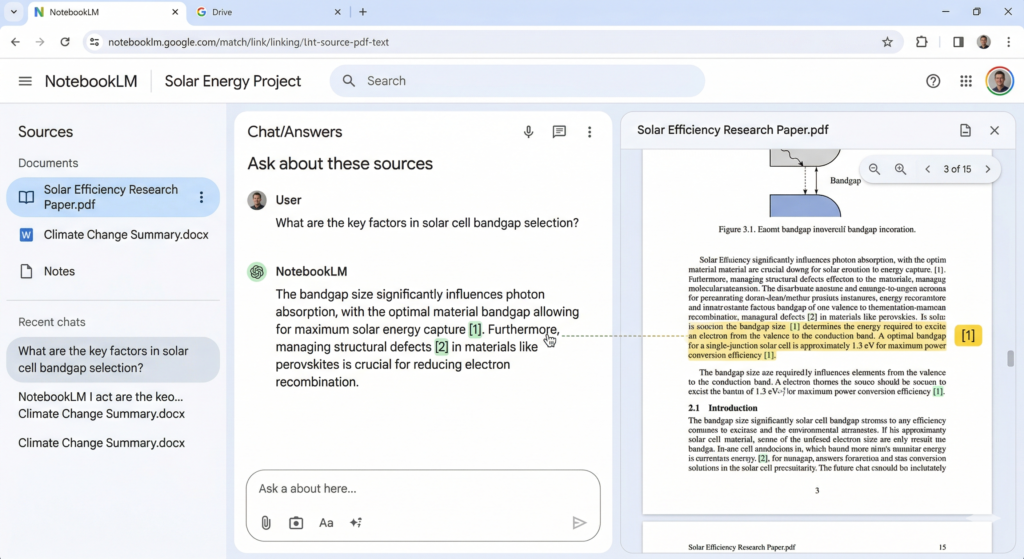
Task: Open browser extensions puzzle icon
Action: tap(921, 42)
